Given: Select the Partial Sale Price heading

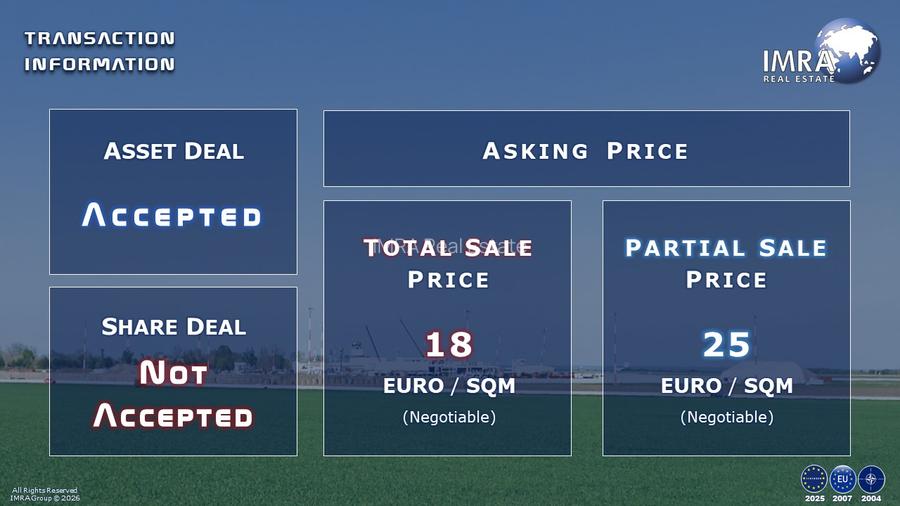Looking at the screenshot, I should tap(726, 263).
